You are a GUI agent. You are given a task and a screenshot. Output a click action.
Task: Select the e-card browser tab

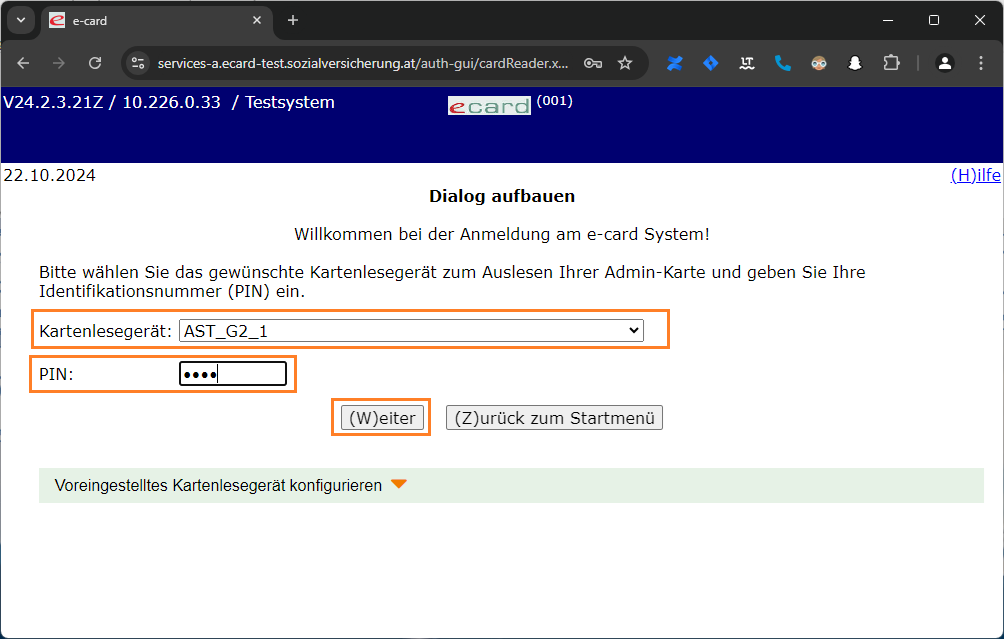(150, 20)
